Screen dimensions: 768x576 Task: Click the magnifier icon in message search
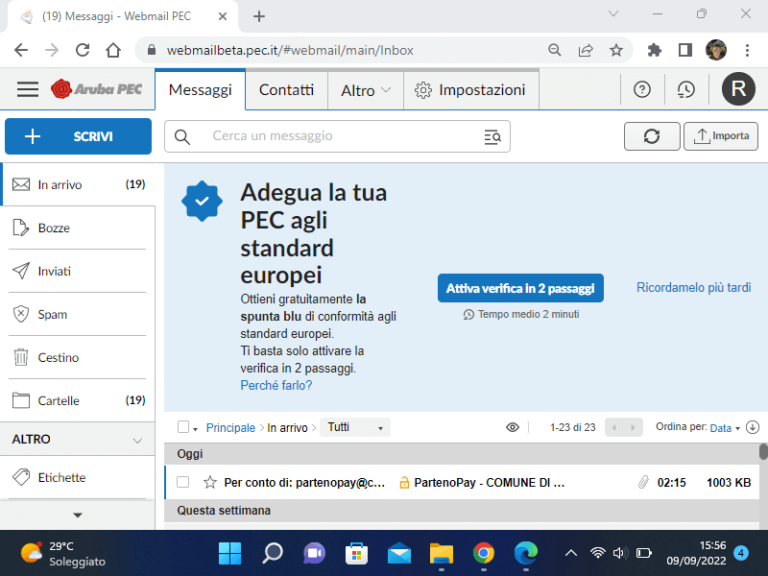[x=182, y=137]
